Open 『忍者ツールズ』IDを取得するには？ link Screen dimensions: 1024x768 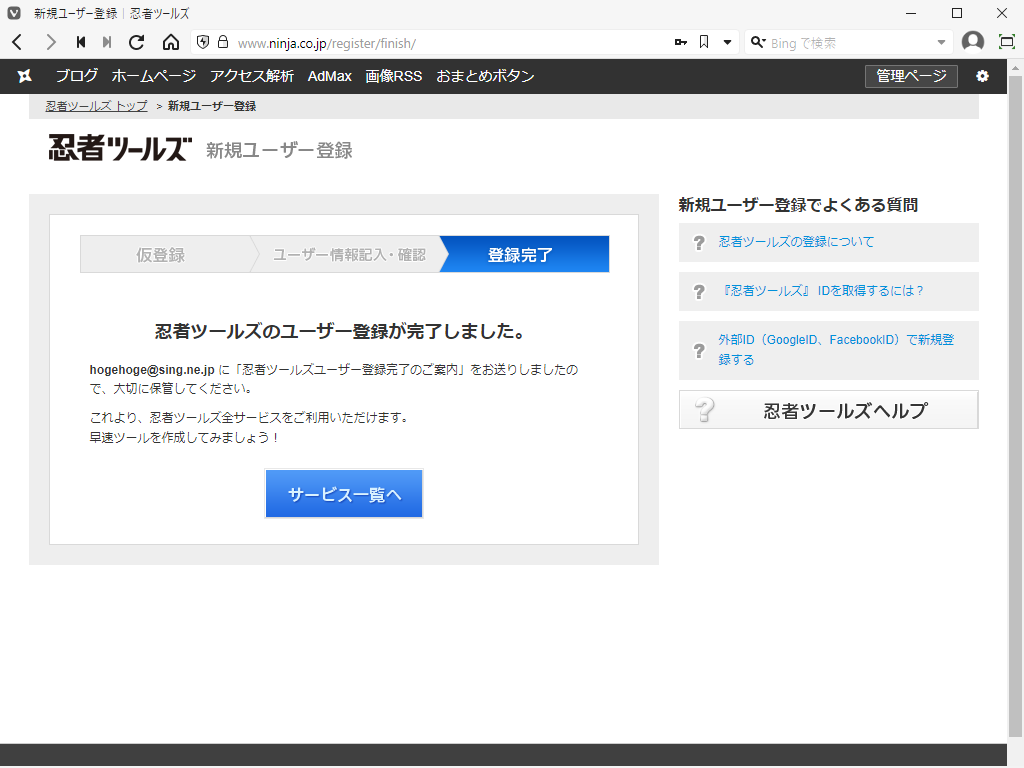(821, 291)
